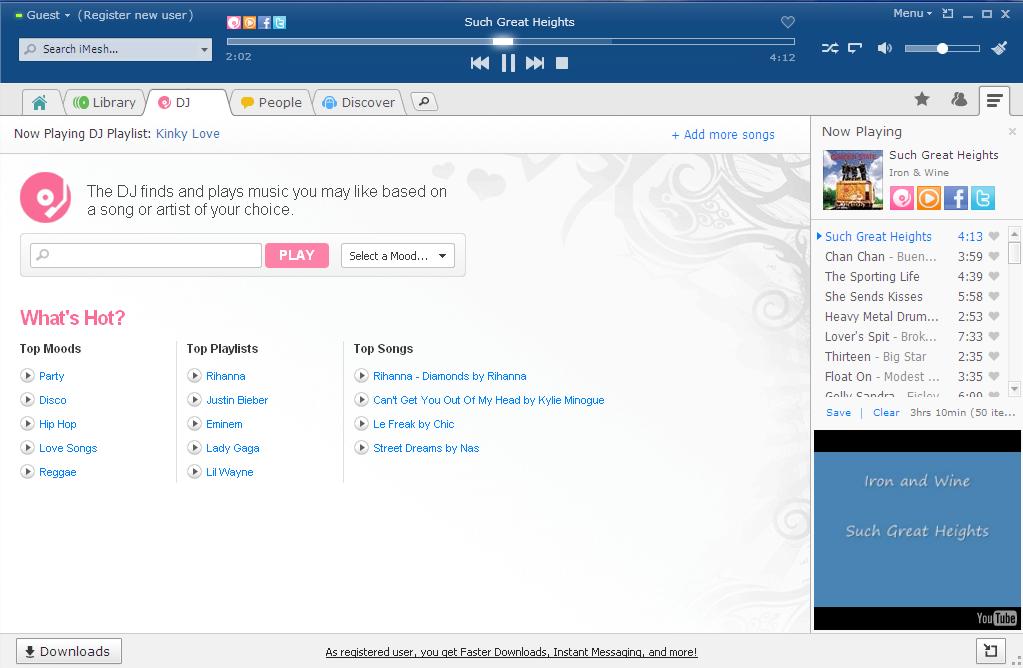Click the play icon beside Lil Wayne playlist
This screenshot has height=668, width=1023.
(x=194, y=472)
